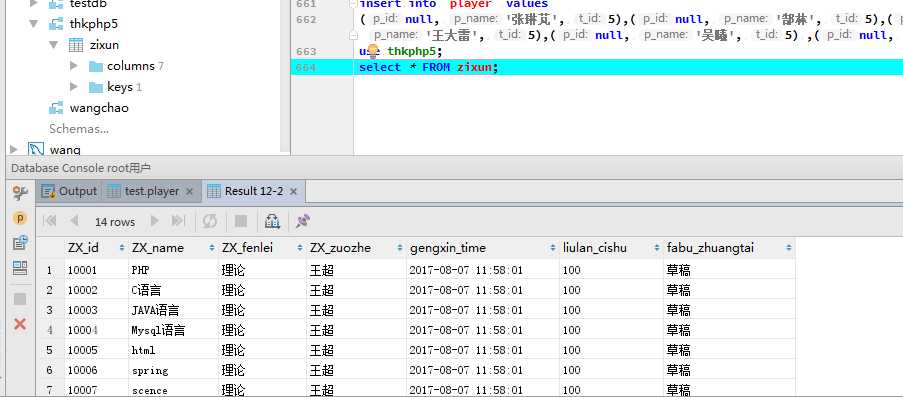
Task: Click the gray stop square in sidebar
Action: click(20, 298)
